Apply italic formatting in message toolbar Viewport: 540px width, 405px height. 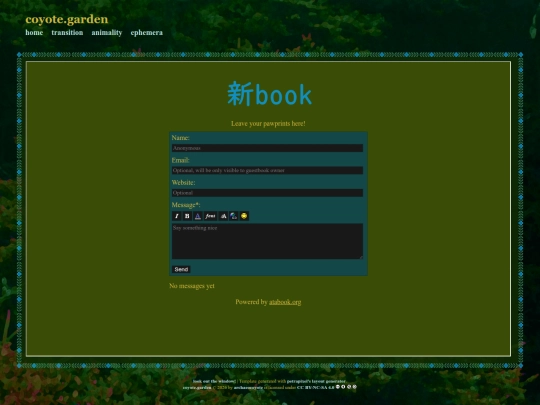pyautogui.click(x=177, y=216)
